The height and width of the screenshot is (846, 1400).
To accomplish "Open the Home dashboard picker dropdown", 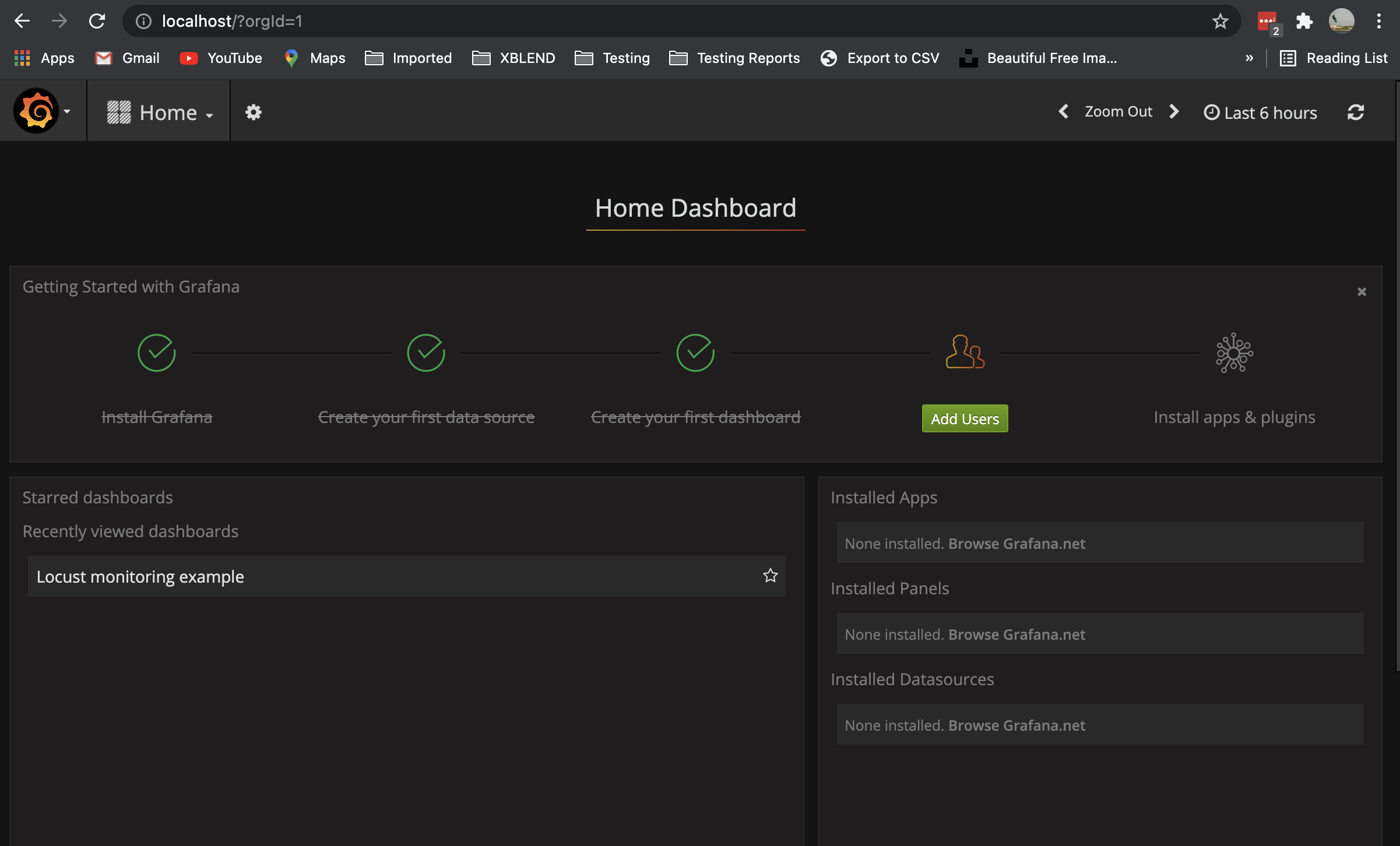I will [x=160, y=112].
